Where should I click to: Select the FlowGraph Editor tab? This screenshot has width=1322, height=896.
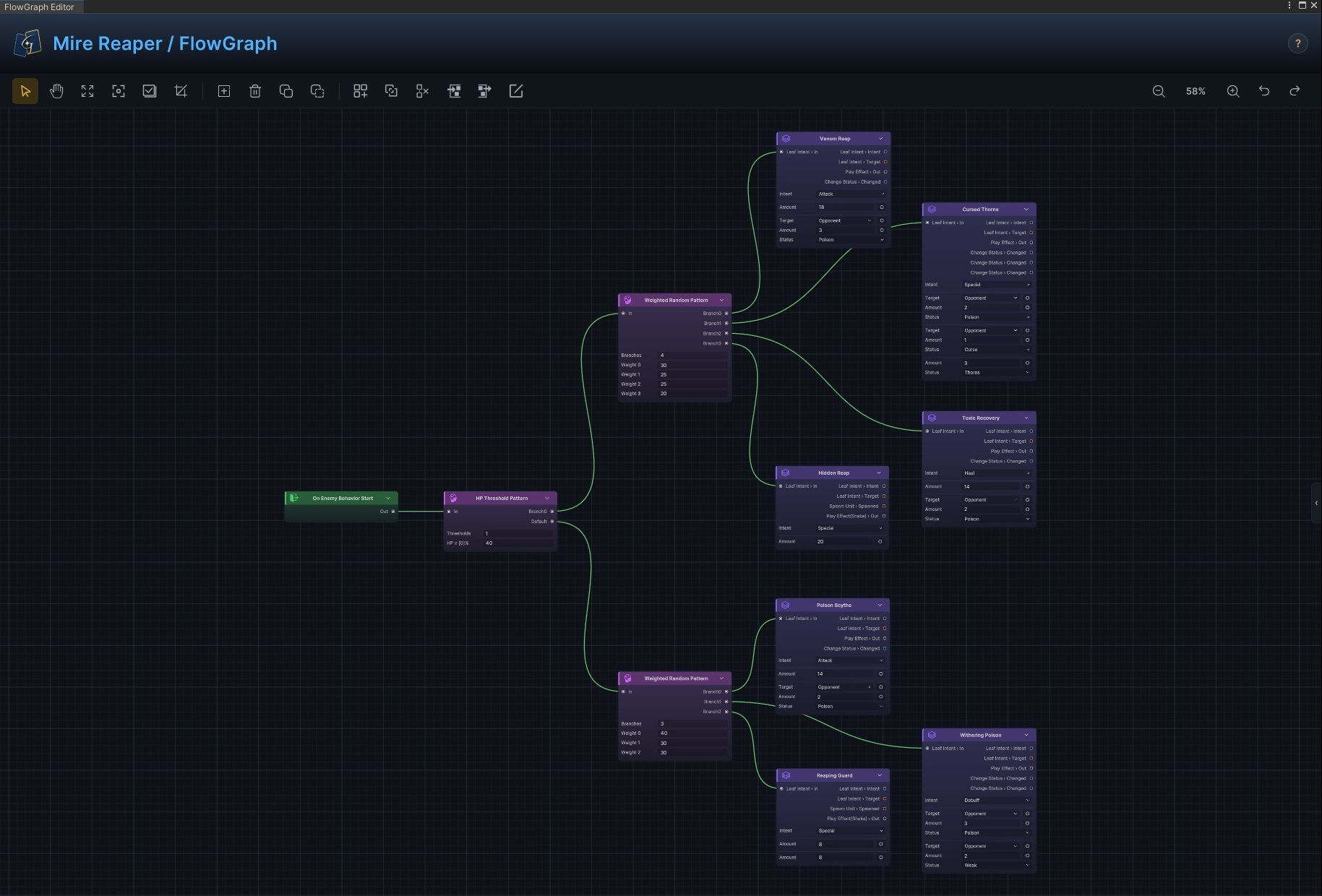coord(40,7)
